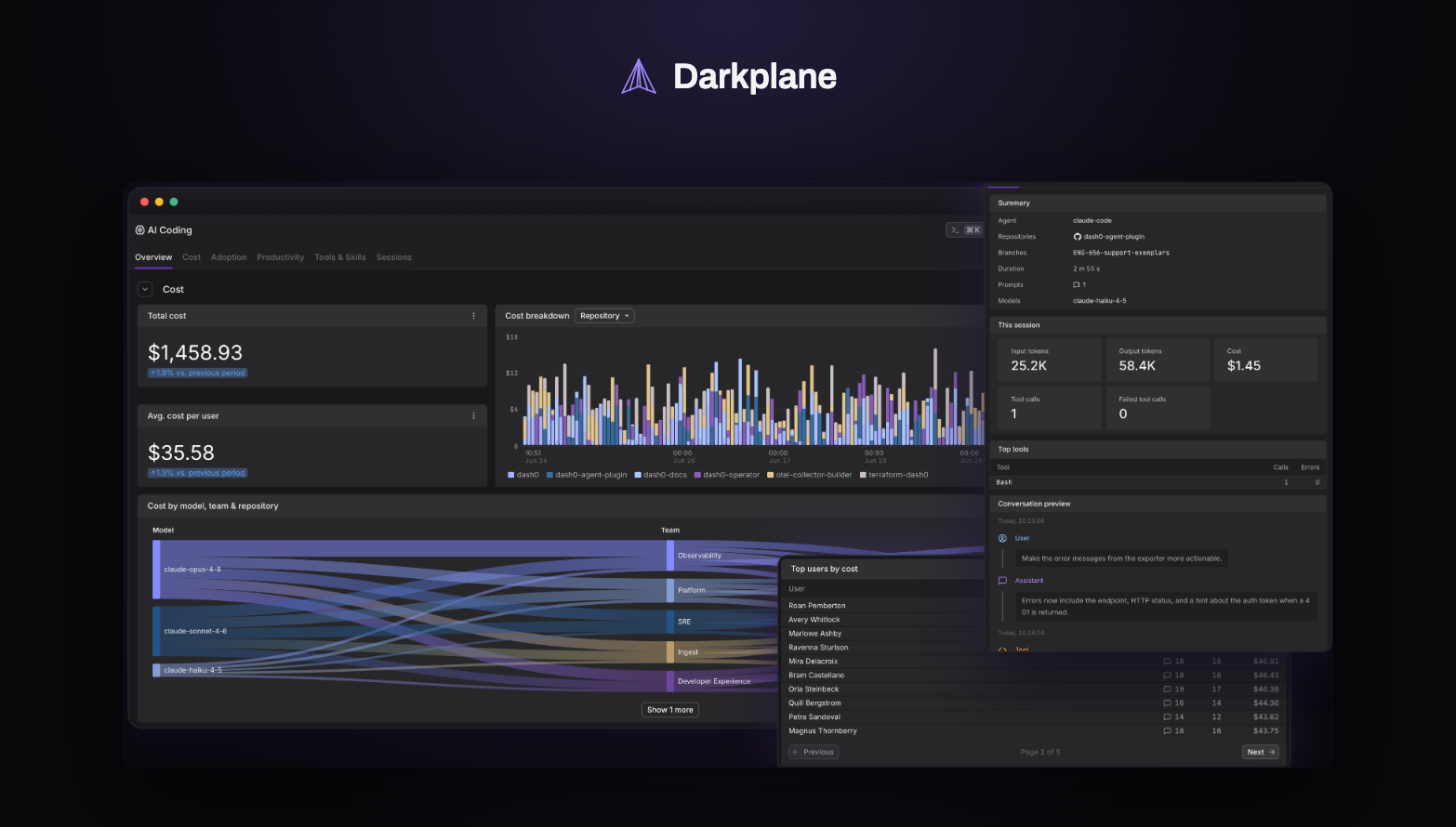The image size is (1456, 827).
Task: Toggle the dash0 legend swatch
Action: coord(511,475)
